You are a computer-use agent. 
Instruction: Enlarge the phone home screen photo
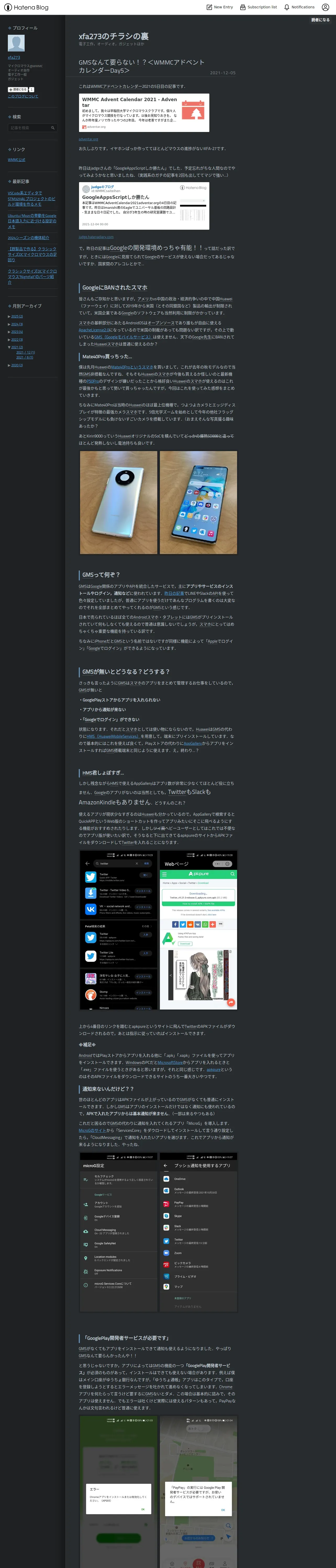click(198, 502)
